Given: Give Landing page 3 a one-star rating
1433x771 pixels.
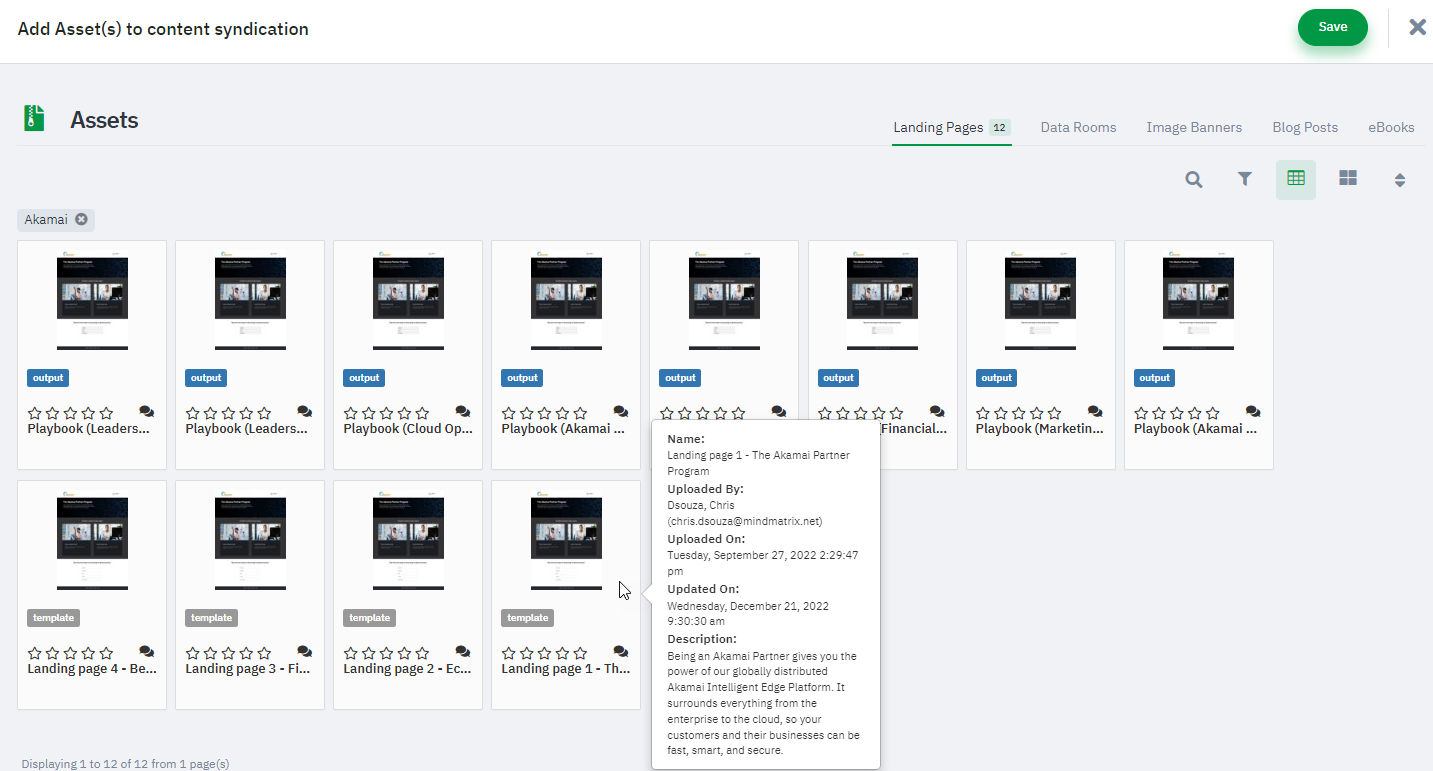Looking at the screenshot, I should tap(193, 653).
